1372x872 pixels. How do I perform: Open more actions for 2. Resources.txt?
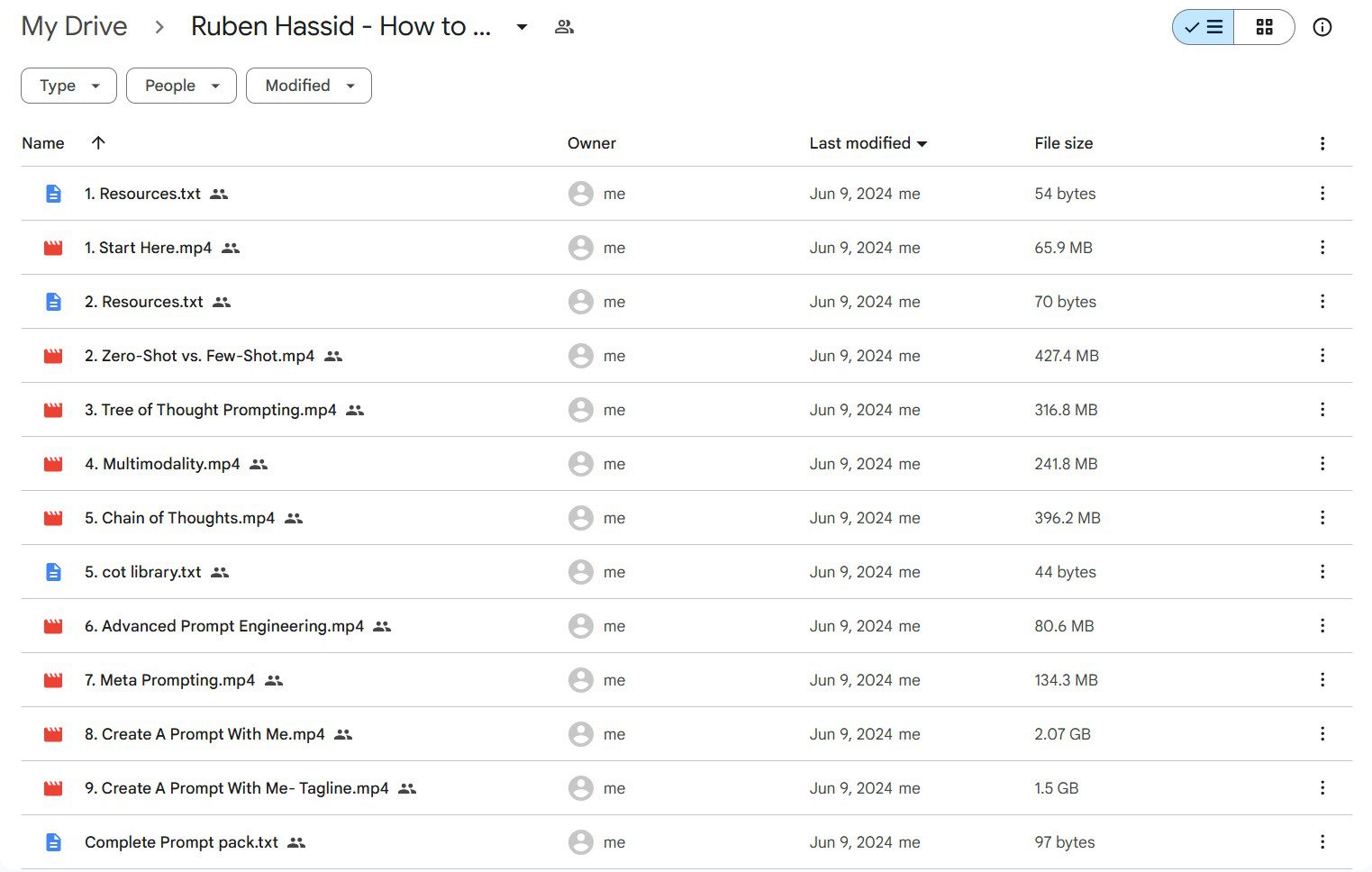pos(1322,302)
